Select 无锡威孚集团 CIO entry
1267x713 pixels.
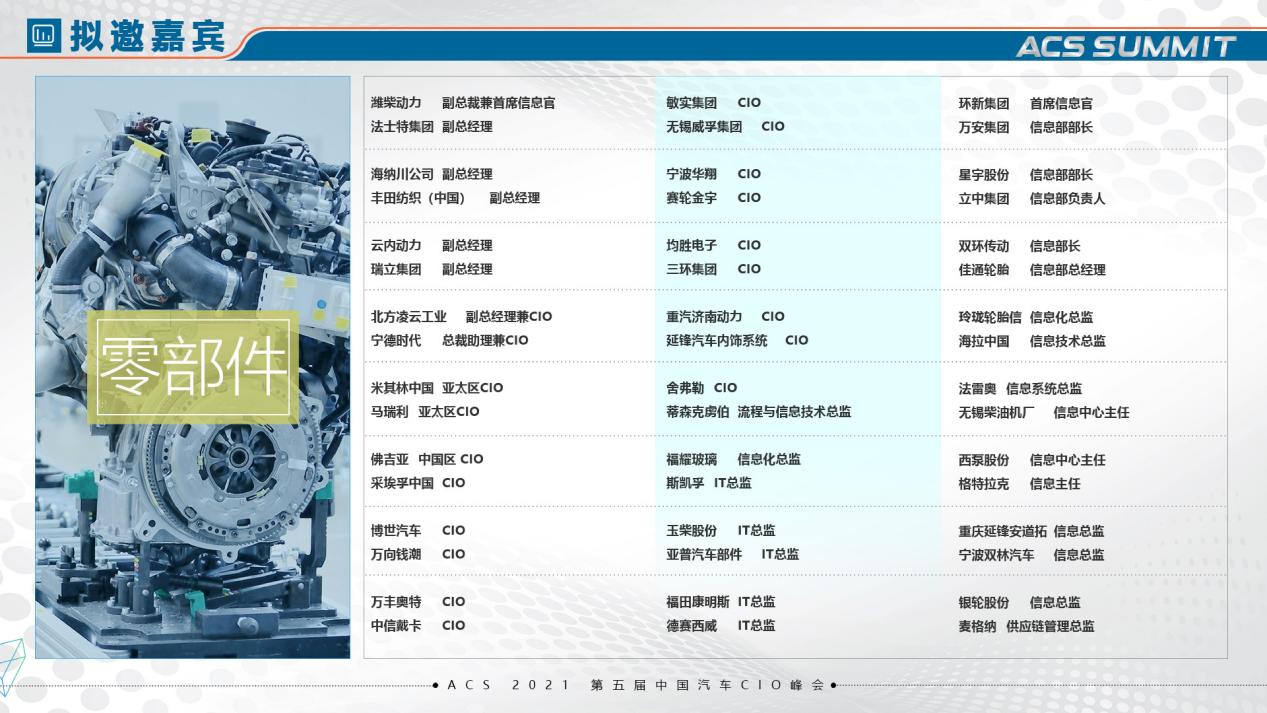coord(726,127)
